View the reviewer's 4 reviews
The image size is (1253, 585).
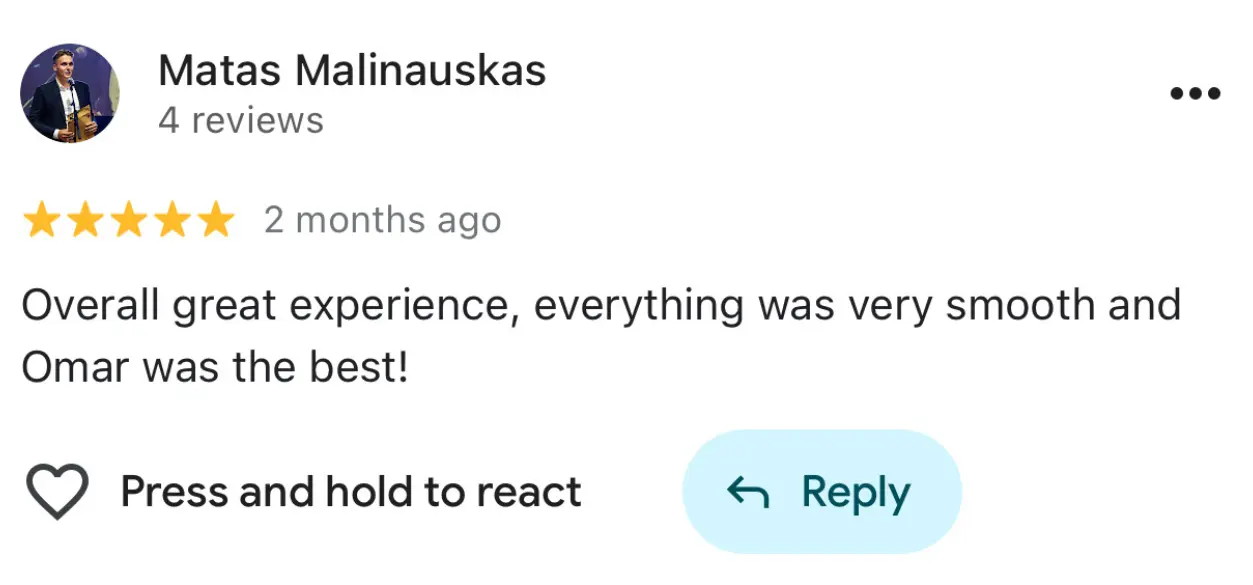coord(241,121)
